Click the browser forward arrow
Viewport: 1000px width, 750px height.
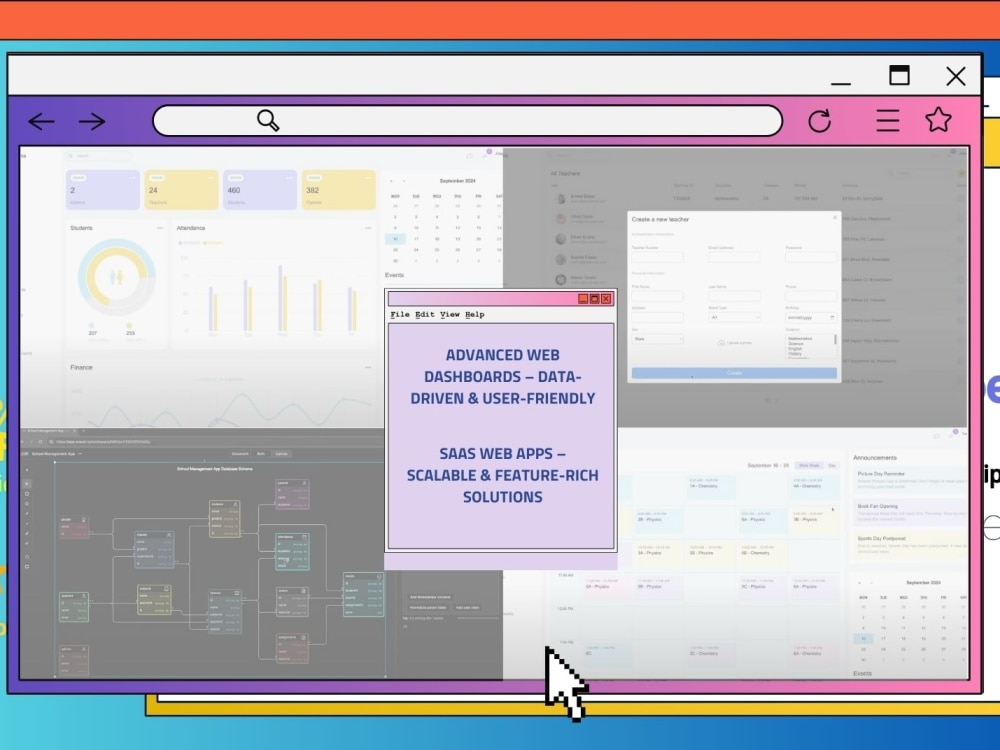tap(92, 121)
